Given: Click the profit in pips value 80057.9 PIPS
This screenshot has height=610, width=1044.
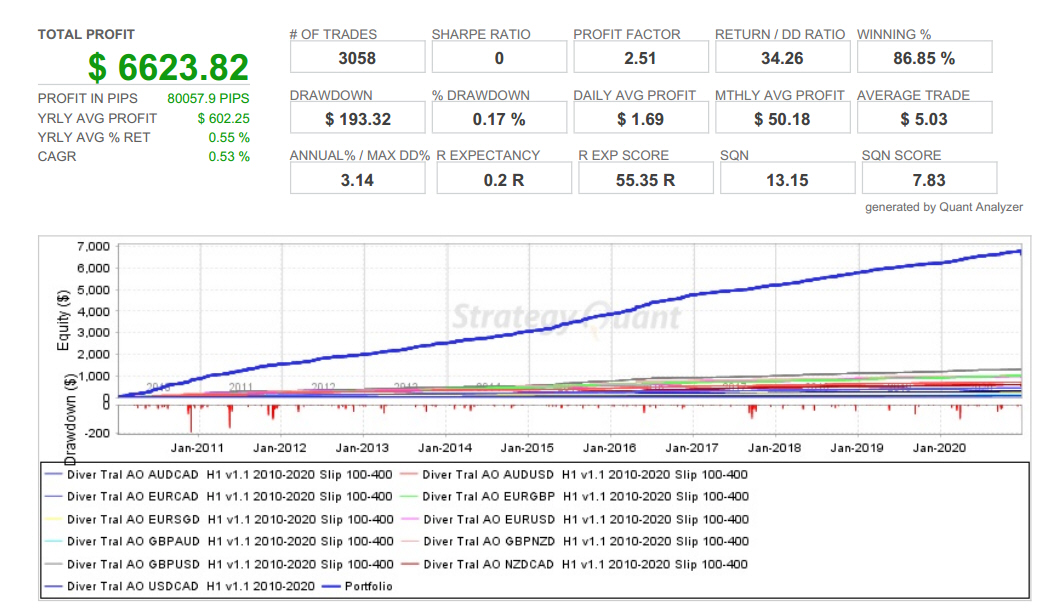Looking at the screenshot, I should pyautogui.click(x=208, y=99).
